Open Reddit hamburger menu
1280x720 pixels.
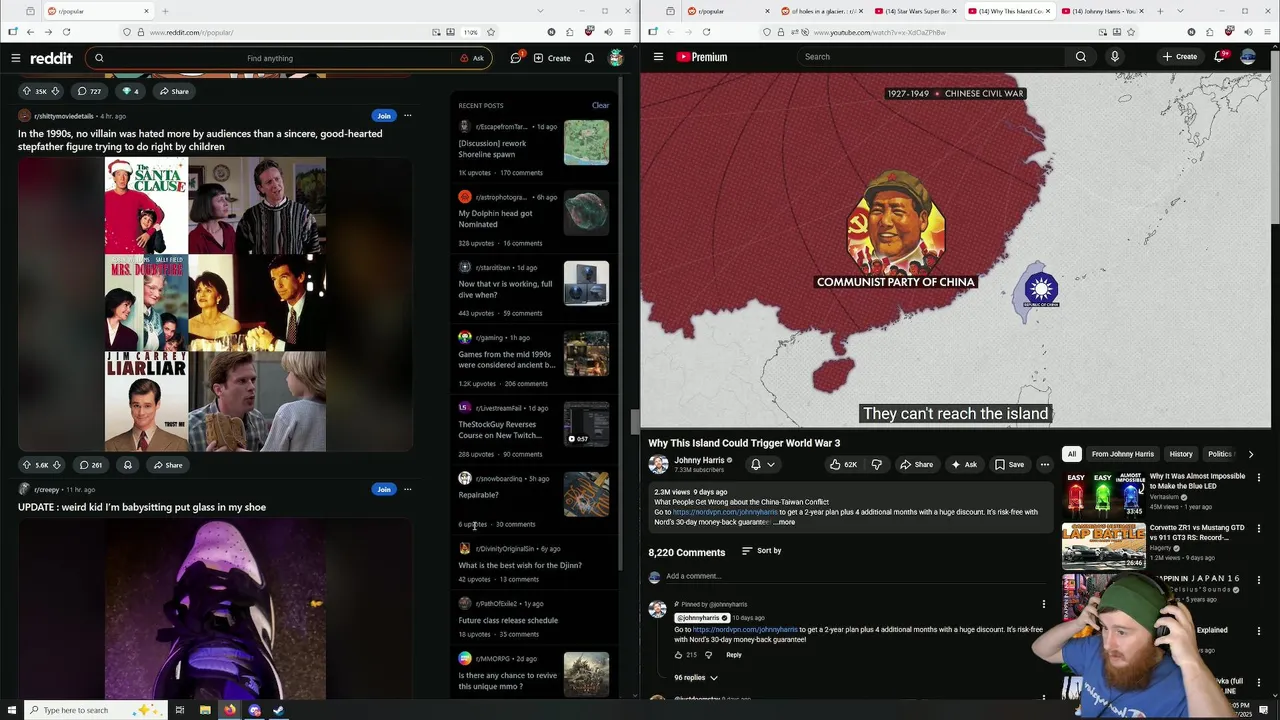click(x=16, y=58)
